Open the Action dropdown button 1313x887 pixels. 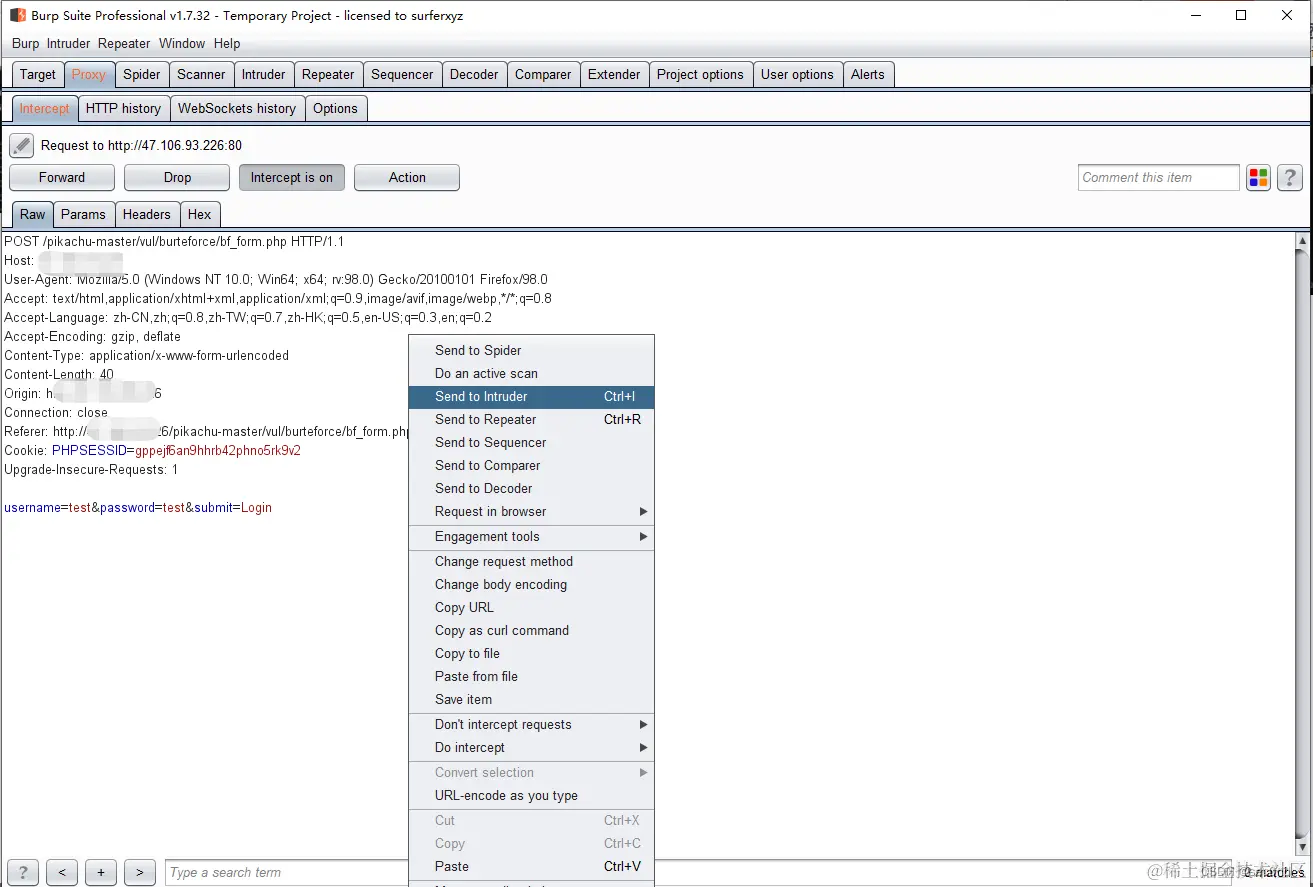click(407, 177)
